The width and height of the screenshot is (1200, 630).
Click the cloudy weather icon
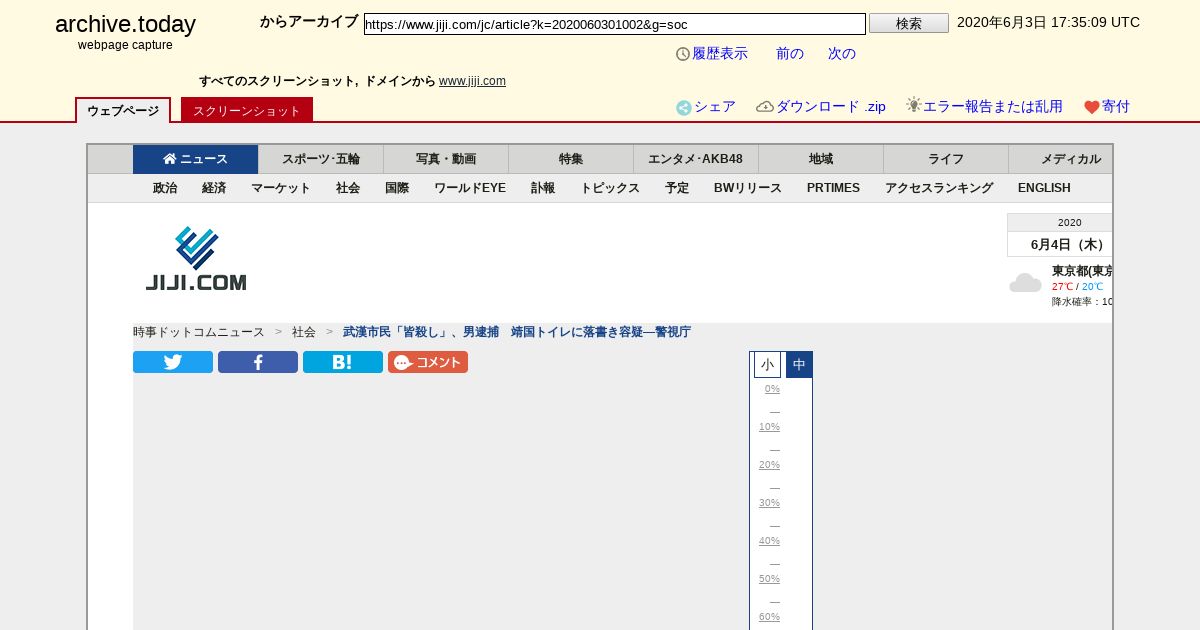1025,283
